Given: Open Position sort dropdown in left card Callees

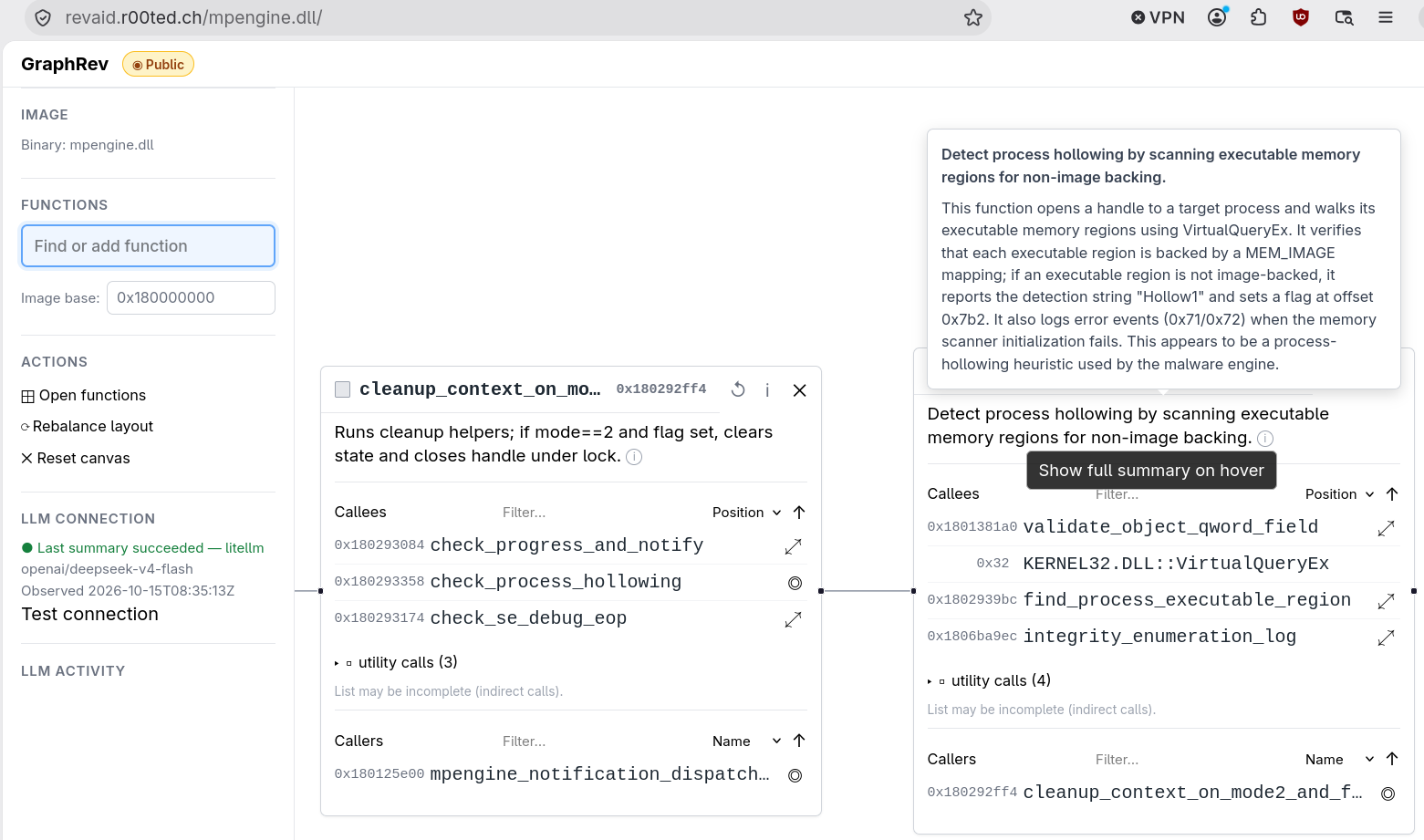Looking at the screenshot, I should pyautogui.click(x=746, y=513).
